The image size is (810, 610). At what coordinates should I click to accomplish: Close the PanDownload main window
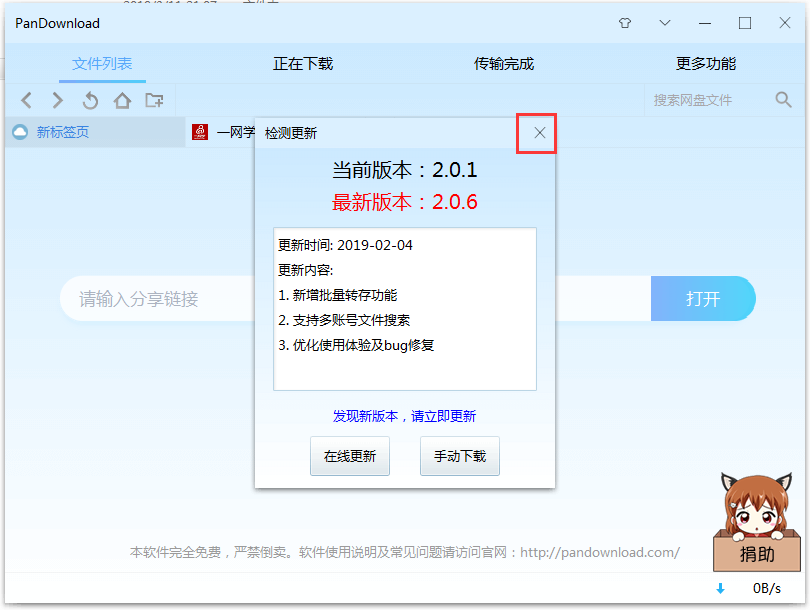785,23
